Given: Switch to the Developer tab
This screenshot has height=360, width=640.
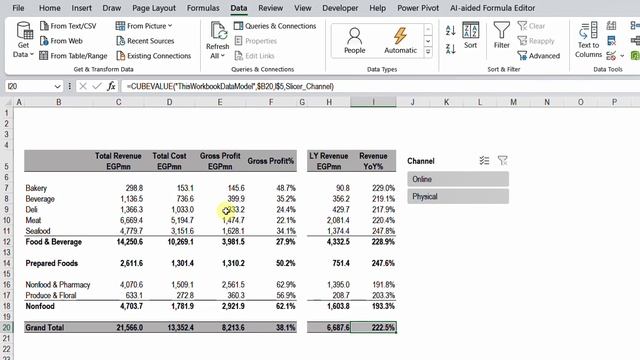Looking at the screenshot, I should 340,8.
